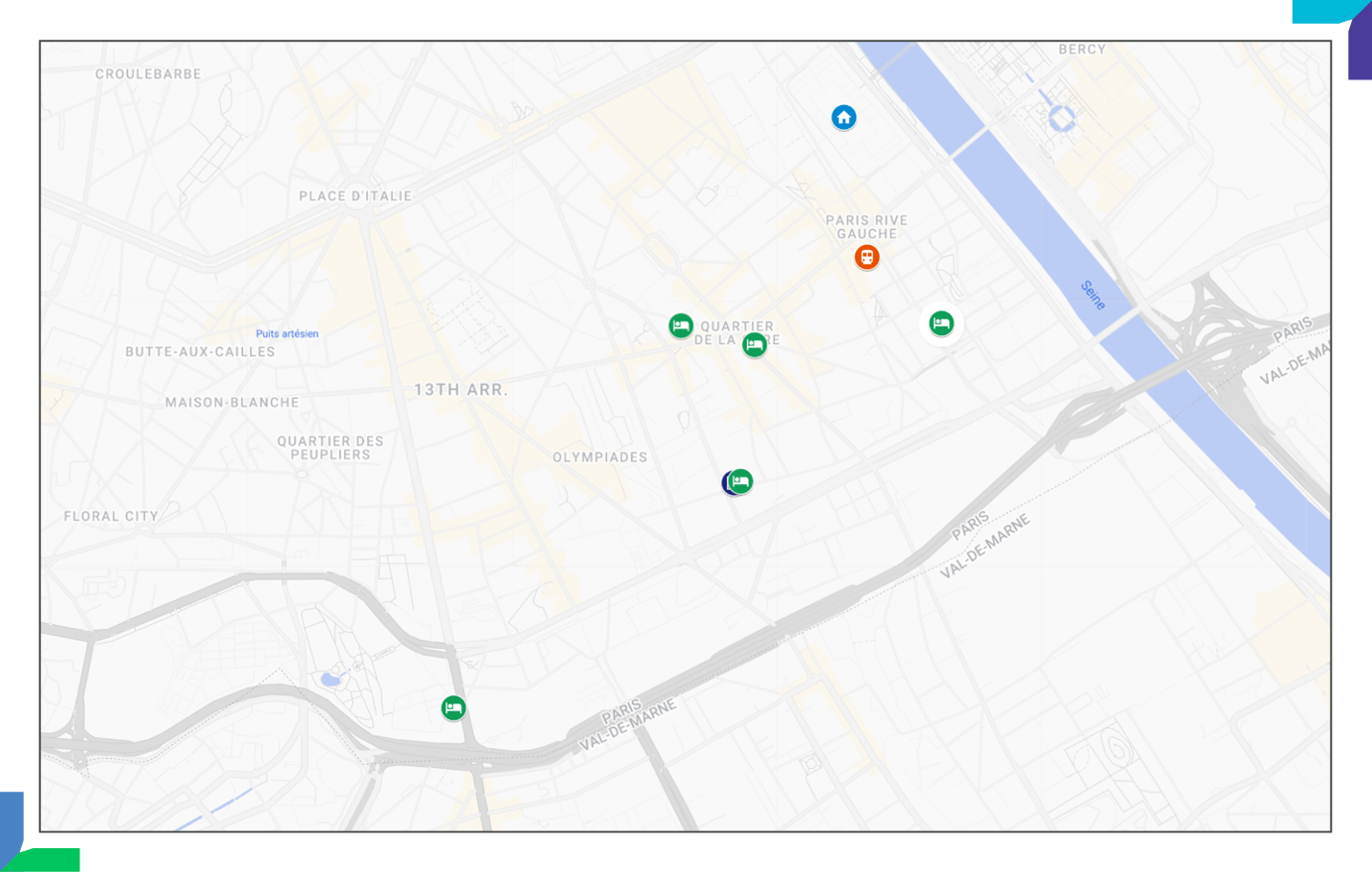Select the southernmost hotel marker near ring road
The height and width of the screenshot is (872, 1372).
pyautogui.click(x=453, y=708)
